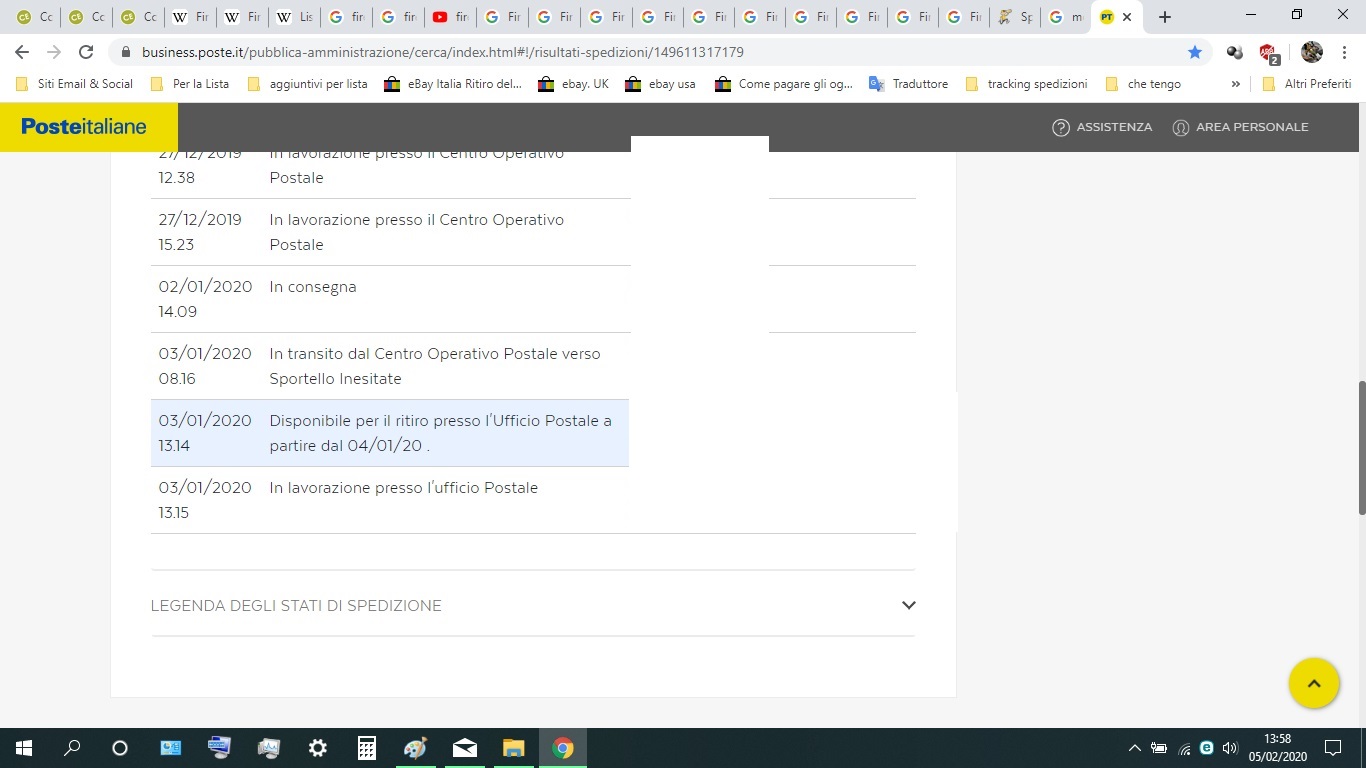
Task: Open File Explorer from the taskbar
Action: [513, 748]
